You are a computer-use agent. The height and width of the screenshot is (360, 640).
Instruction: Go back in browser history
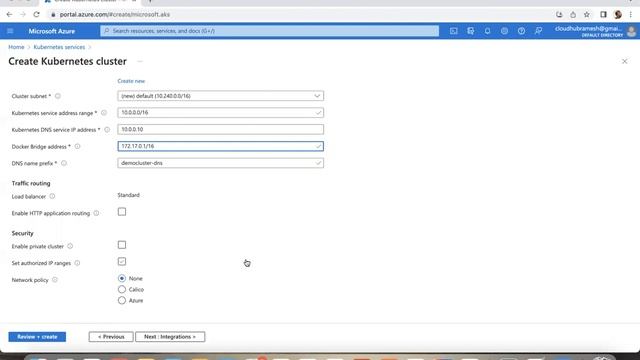[x=9, y=14]
